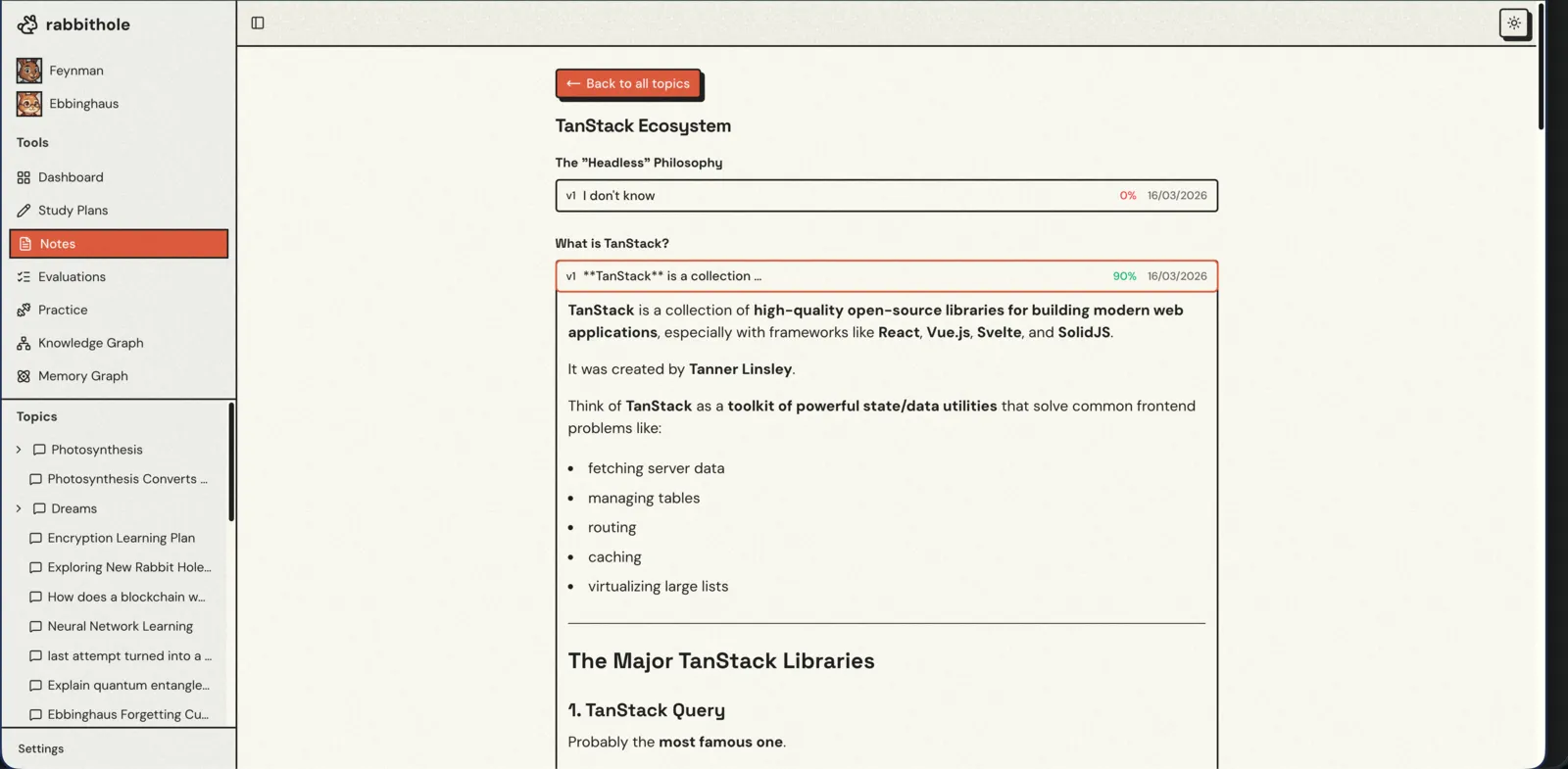The width and height of the screenshot is (1568, 769).
Task: Open Memory Graph view
Action: [x=119, y=376]
